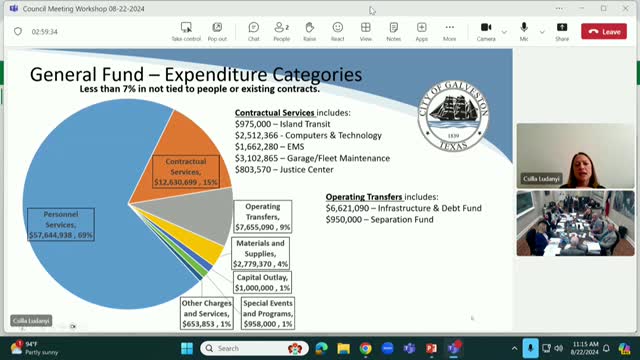Click the Teams logo in title bar

tap(14, 9)
